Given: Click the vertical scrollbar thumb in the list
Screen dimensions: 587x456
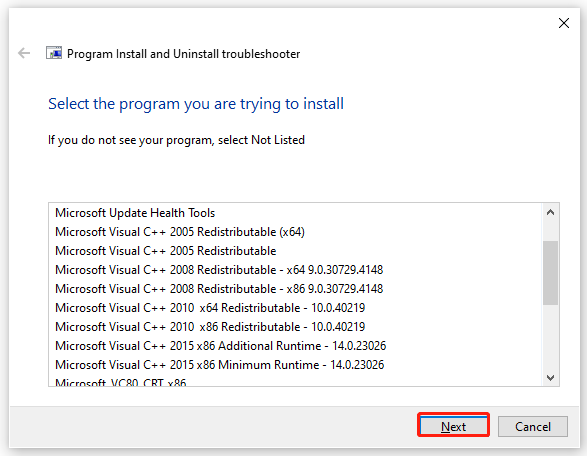Looking at the screenshot, I should 550,273.
